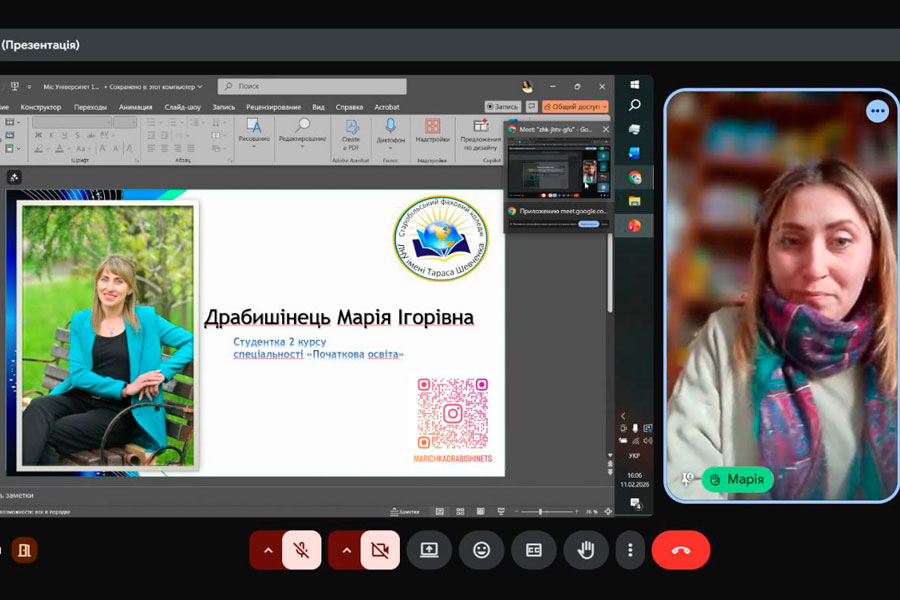Click the Запись button in PowerPoint

[x=503, y=107]
